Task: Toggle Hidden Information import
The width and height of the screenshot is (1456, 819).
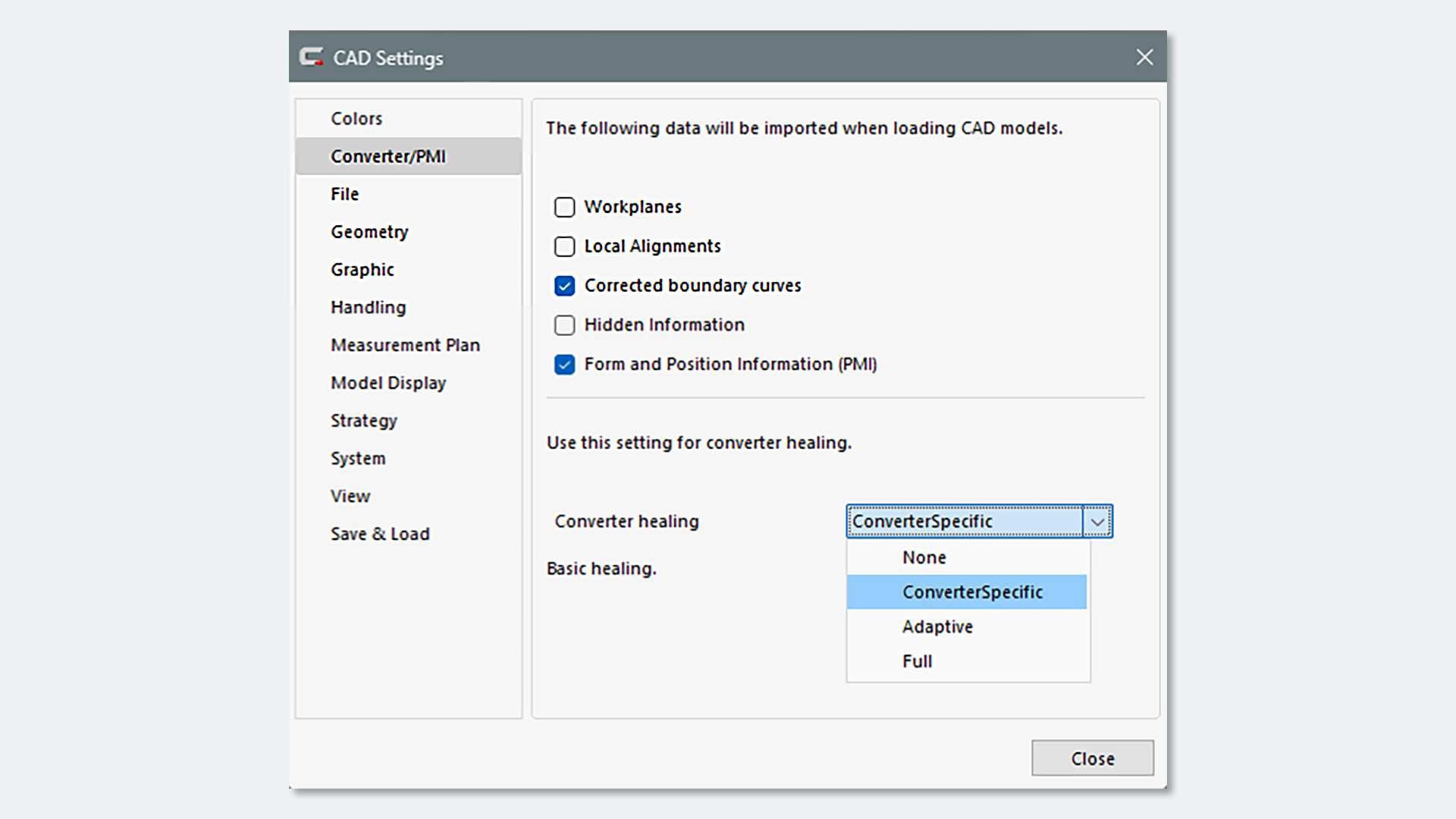Action: tap(564, 325)
